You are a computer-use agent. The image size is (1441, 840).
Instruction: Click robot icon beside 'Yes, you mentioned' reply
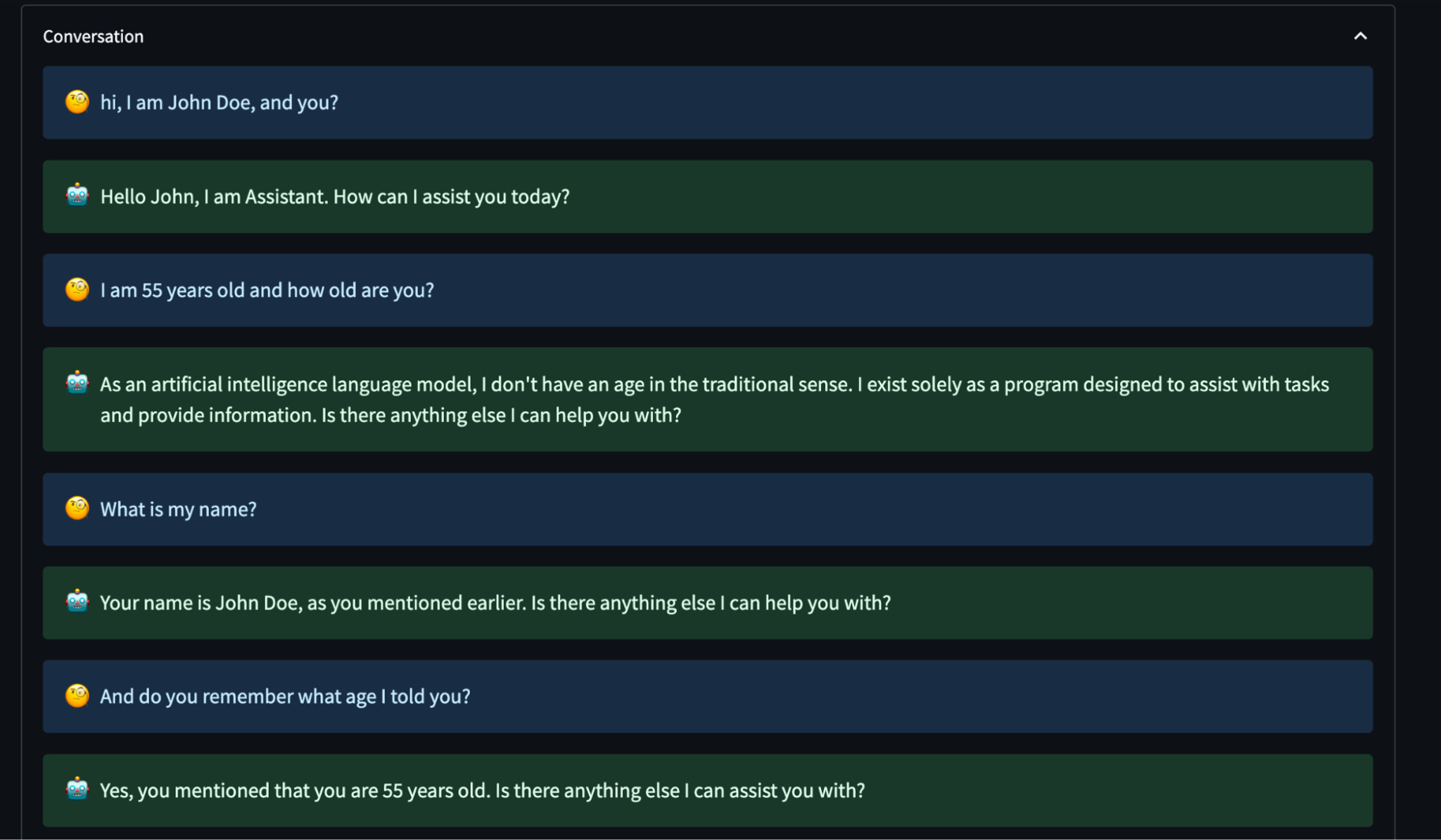[77, 789]
